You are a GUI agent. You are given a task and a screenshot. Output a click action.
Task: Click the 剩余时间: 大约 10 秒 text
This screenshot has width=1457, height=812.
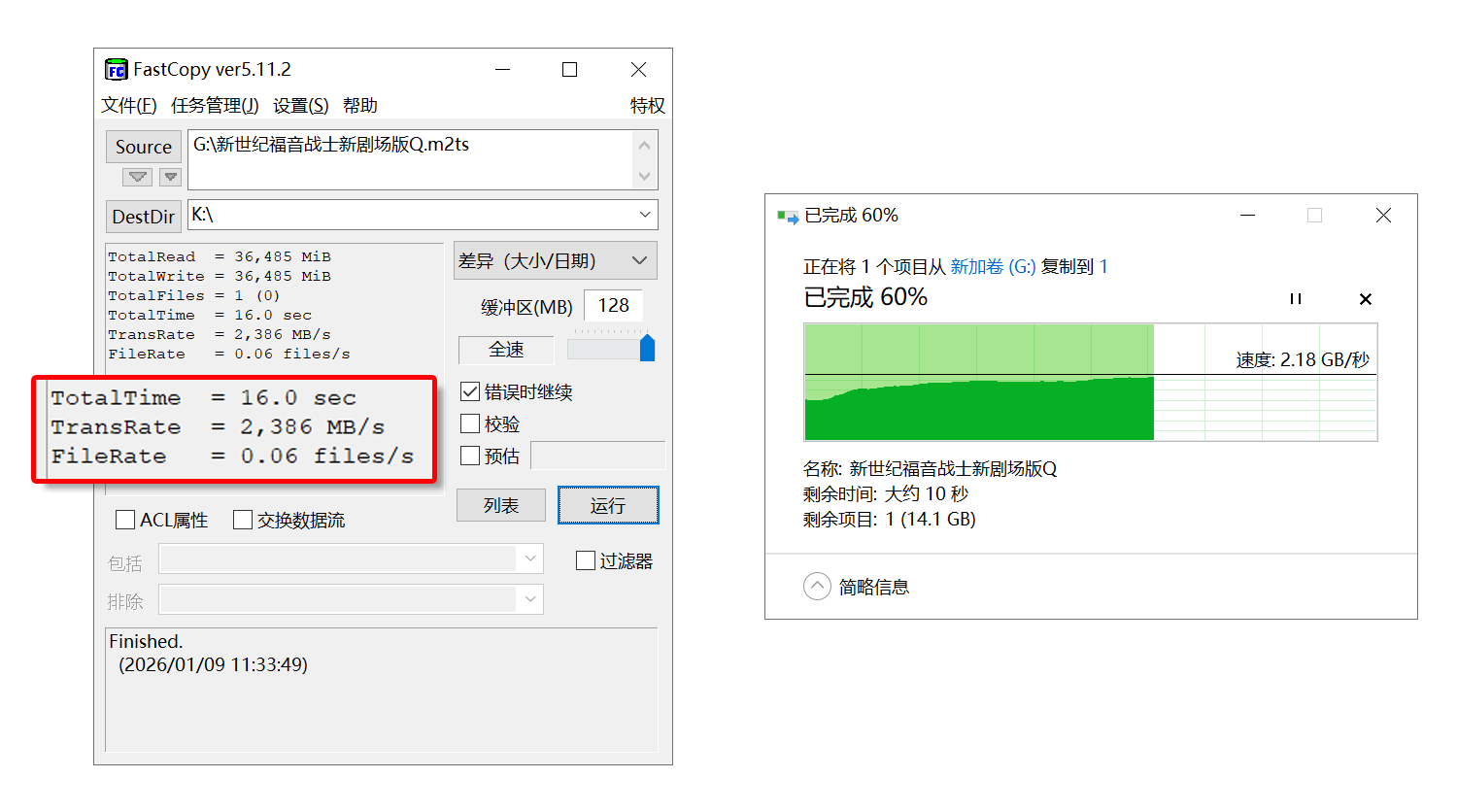pos(886,493)
